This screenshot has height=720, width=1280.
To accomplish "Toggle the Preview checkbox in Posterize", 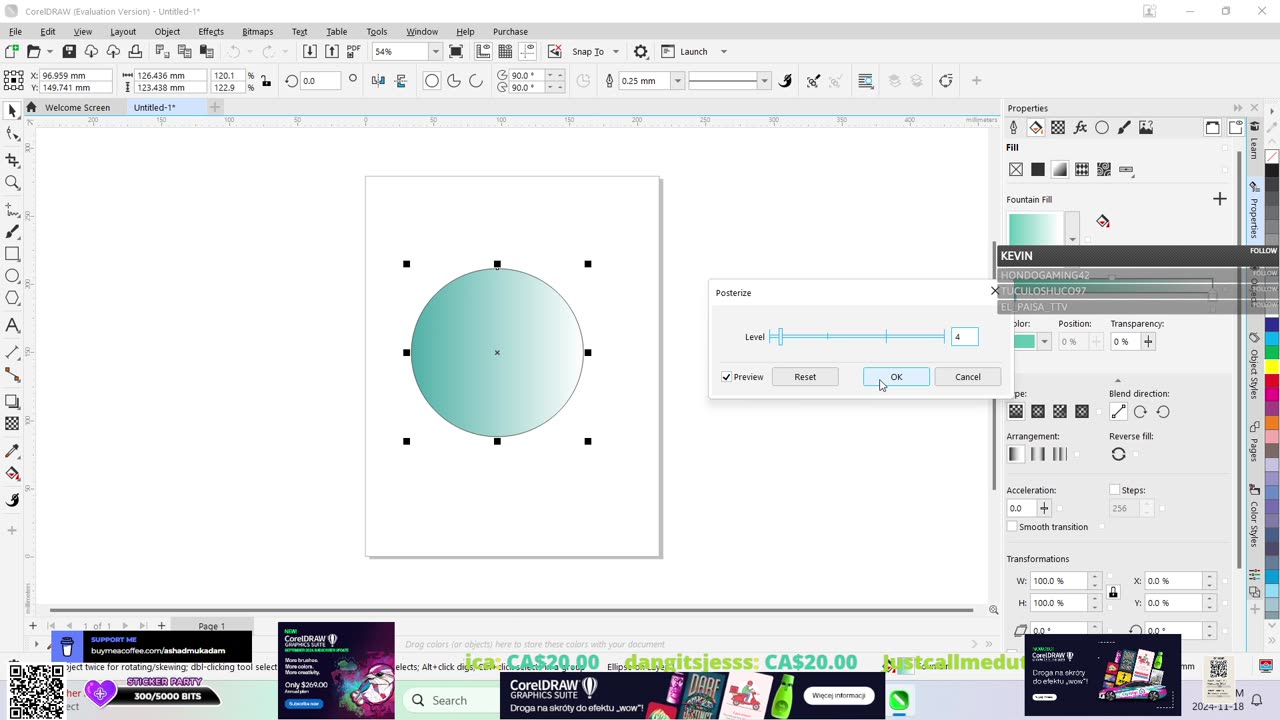I will click(x=727, y=377).
